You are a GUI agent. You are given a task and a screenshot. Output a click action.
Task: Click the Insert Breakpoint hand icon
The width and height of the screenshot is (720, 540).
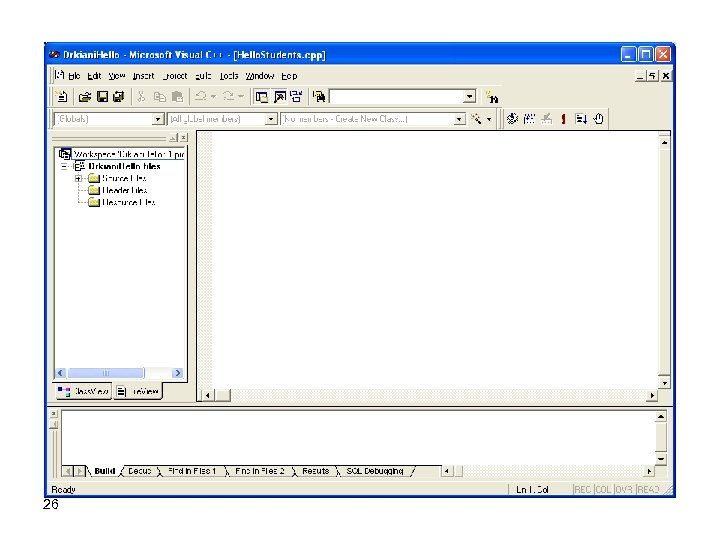(598, 119)
